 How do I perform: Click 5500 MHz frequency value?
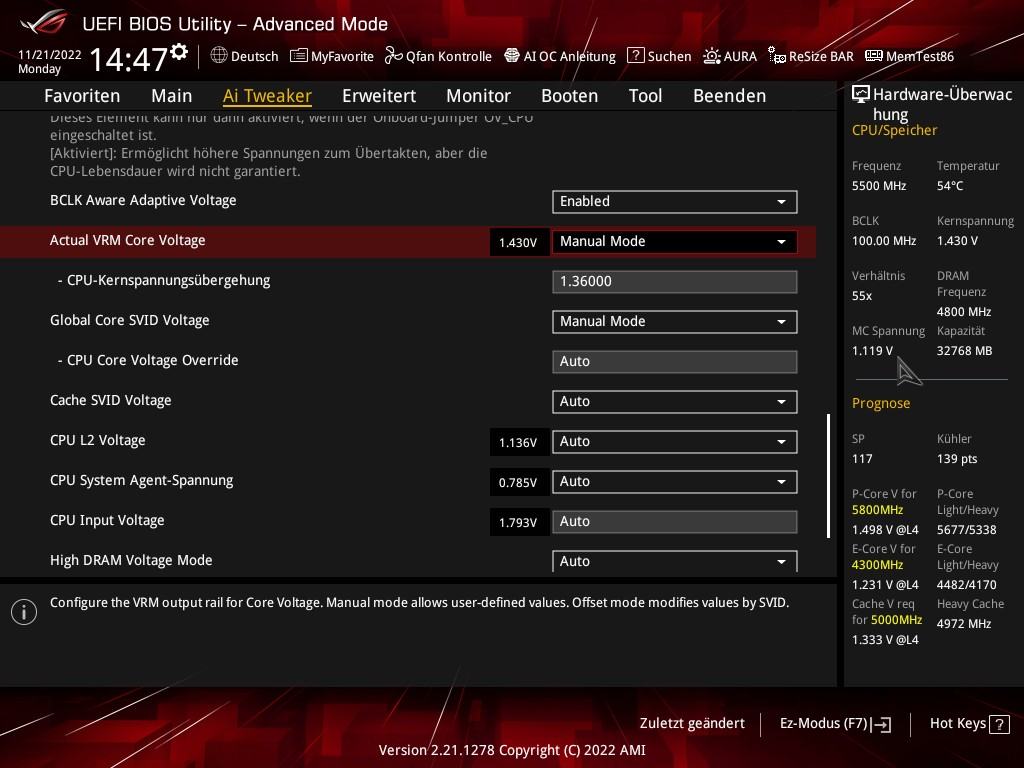(879, 185)
